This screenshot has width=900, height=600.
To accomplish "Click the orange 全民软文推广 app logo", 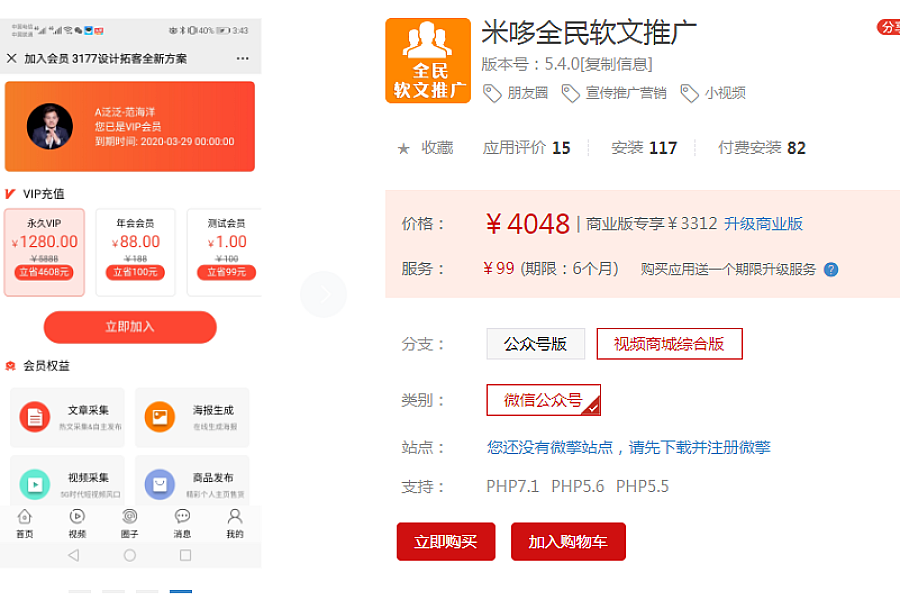I will tap(428, 61).
